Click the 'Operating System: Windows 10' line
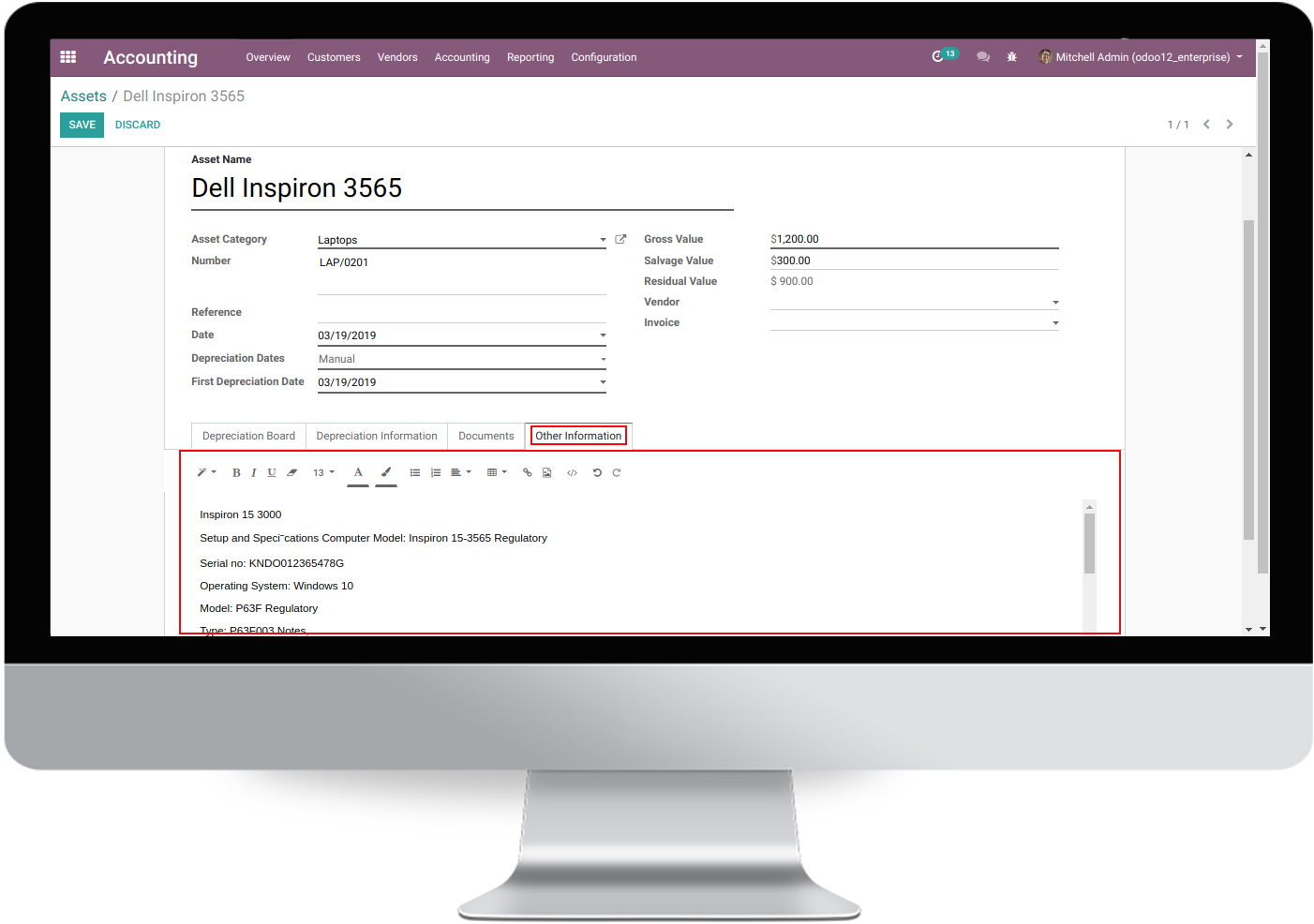1314x924 pixels. pos(276,587)
